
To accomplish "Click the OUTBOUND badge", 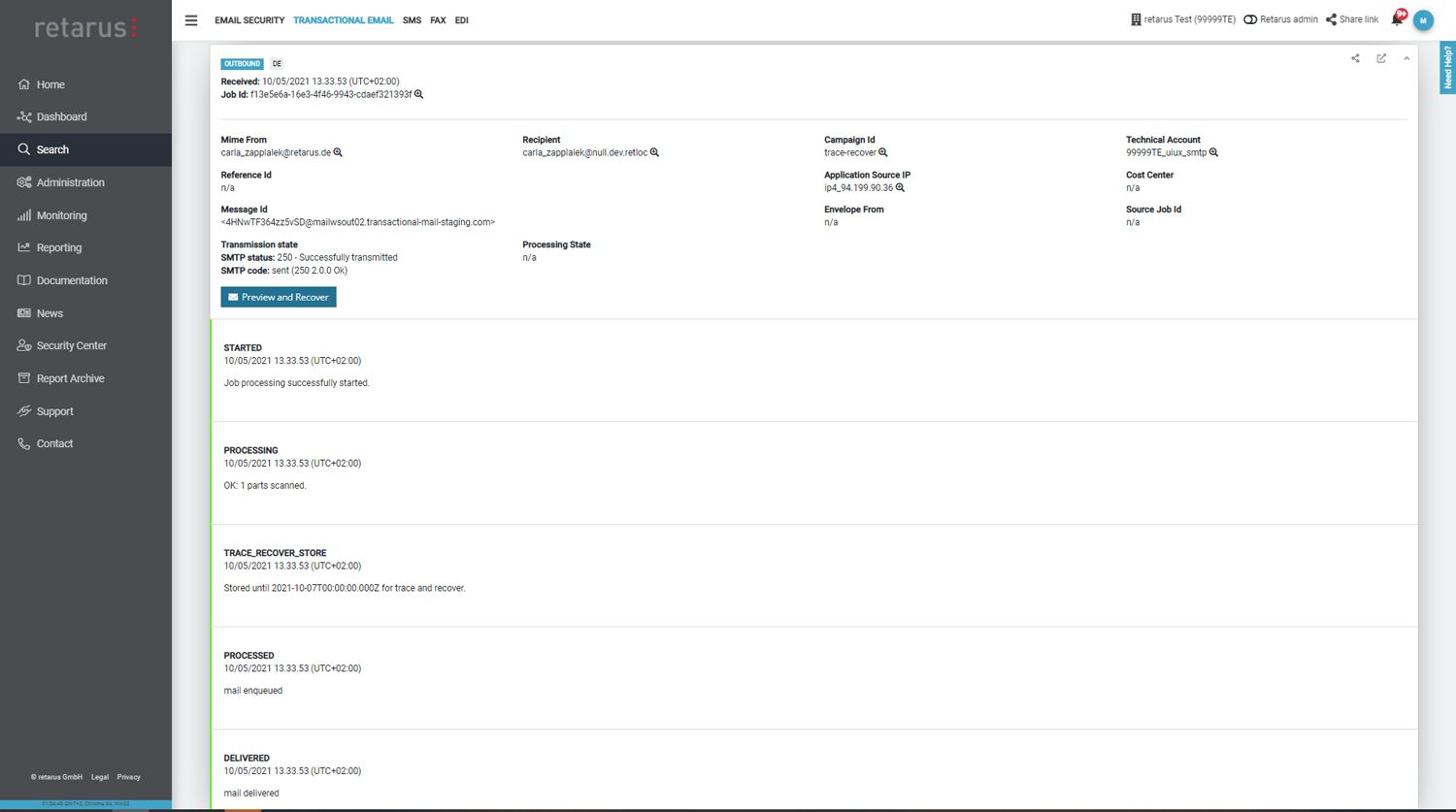I will 242,64.
